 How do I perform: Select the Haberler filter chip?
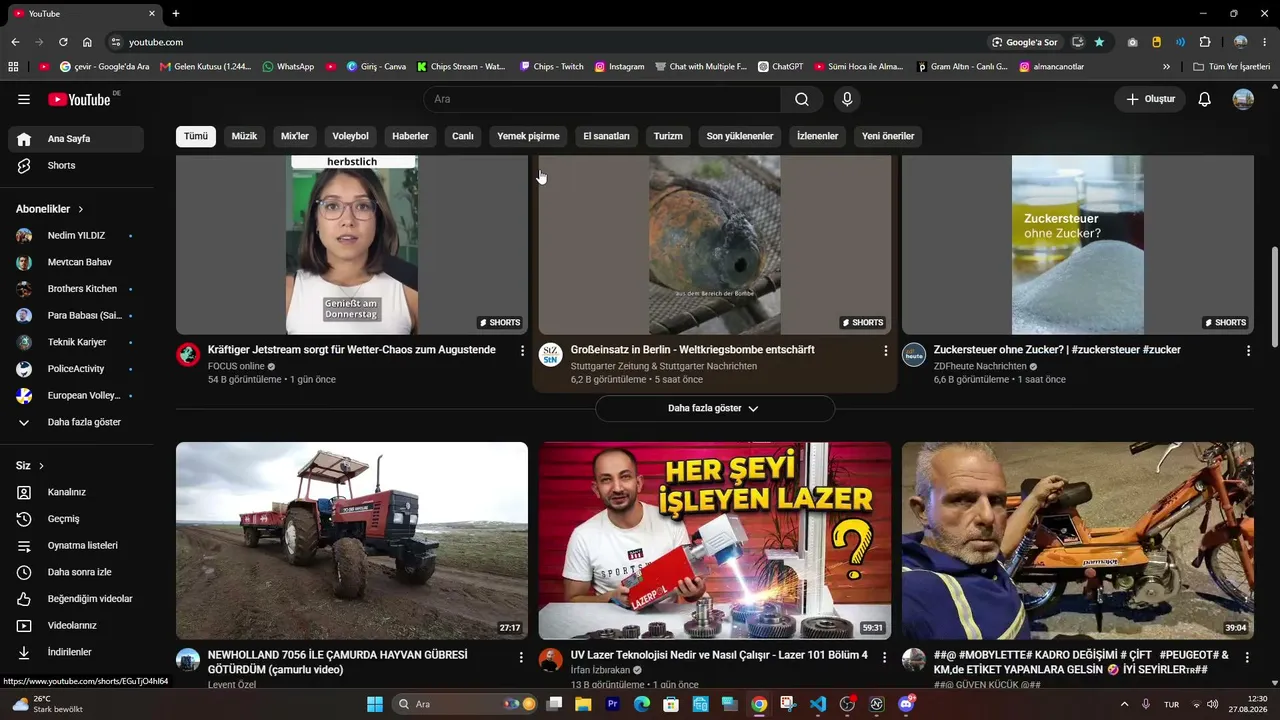(410, 136)
